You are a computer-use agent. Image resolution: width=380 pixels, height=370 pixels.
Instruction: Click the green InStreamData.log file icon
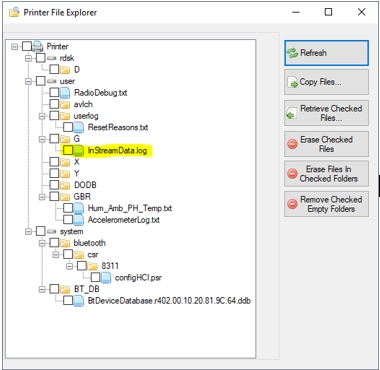point(78,150)
